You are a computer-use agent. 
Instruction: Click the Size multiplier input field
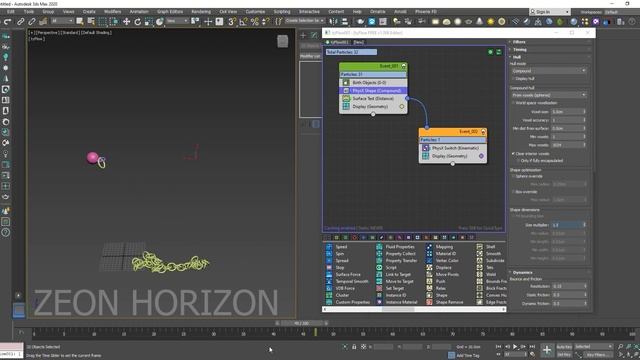569,225
